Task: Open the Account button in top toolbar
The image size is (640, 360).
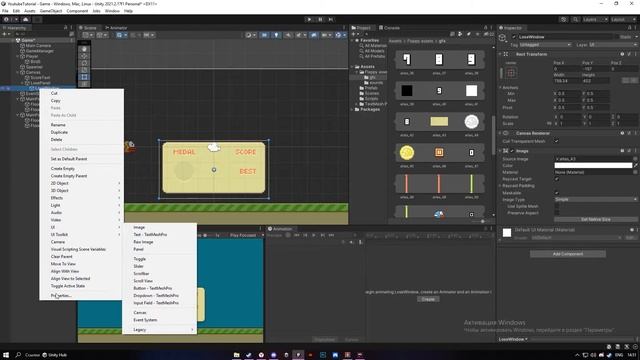Action: tap(9, 19)
